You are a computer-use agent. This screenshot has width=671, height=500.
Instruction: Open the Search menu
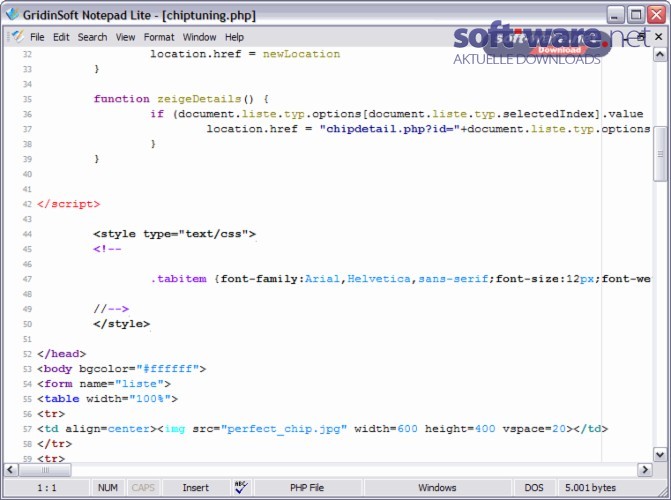tap(92, 37)
